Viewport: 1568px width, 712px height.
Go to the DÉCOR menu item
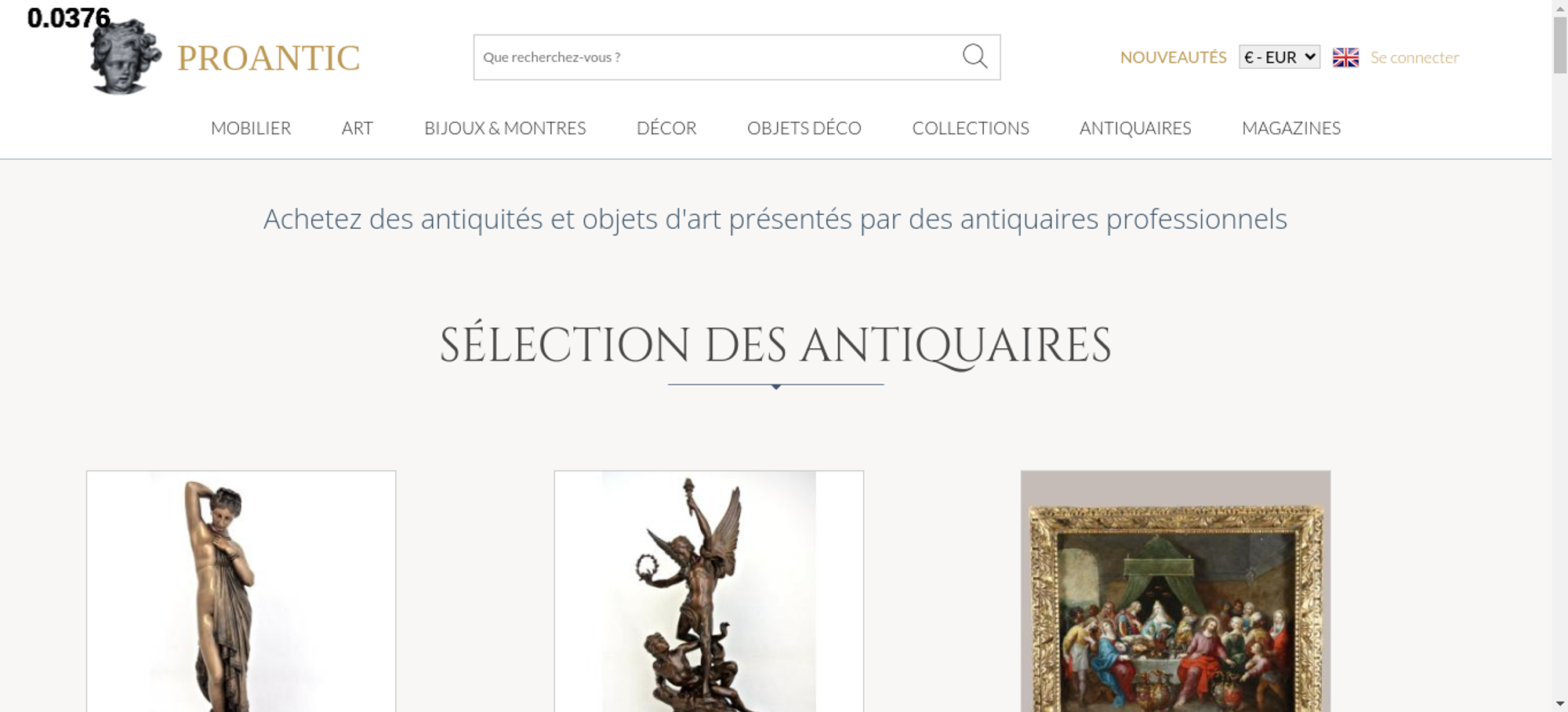pos(666,128)
